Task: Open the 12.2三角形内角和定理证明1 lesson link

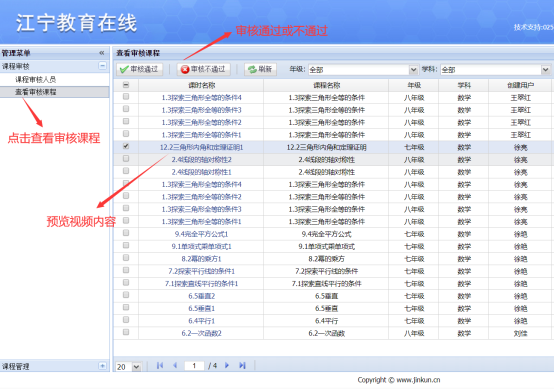Action: pyautogui.click(x=201, y=147)
